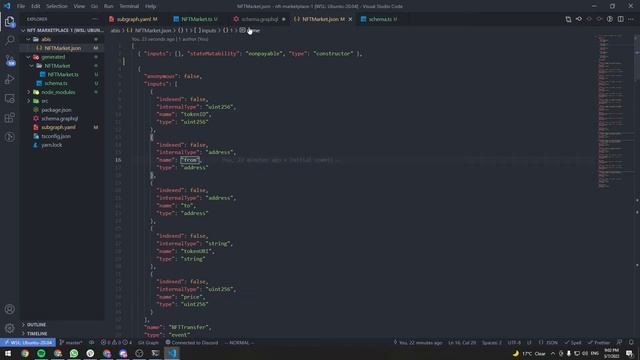The image size is (640, 360).
Task: Open NFTMarket.ts in the Explorer tree
Action: pos(63,74)
